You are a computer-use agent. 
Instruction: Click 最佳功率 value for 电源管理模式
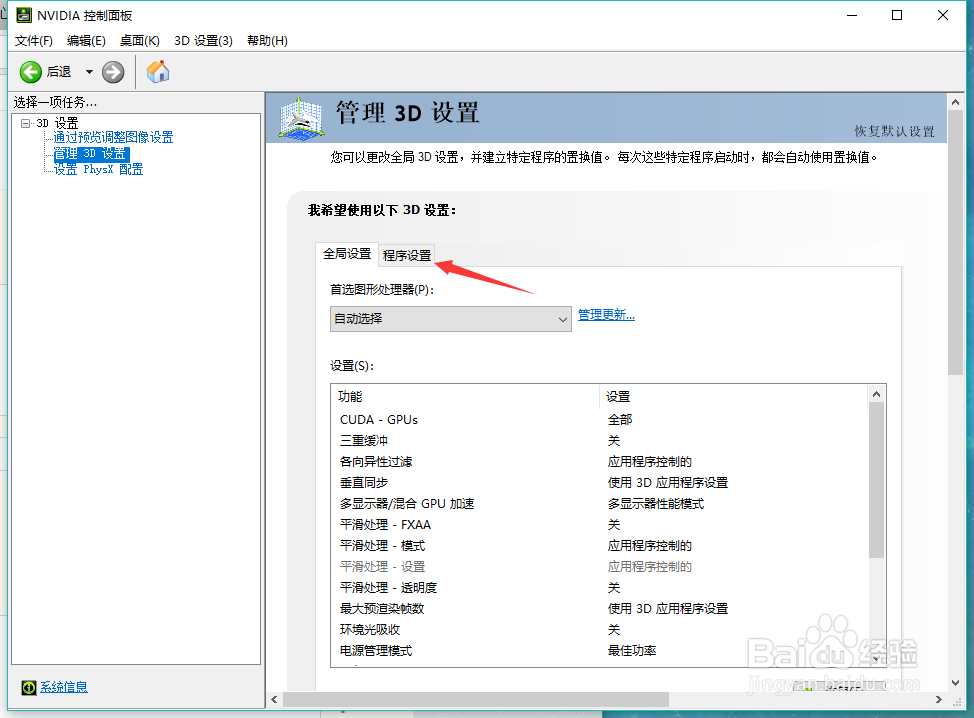tap(632, 651)
